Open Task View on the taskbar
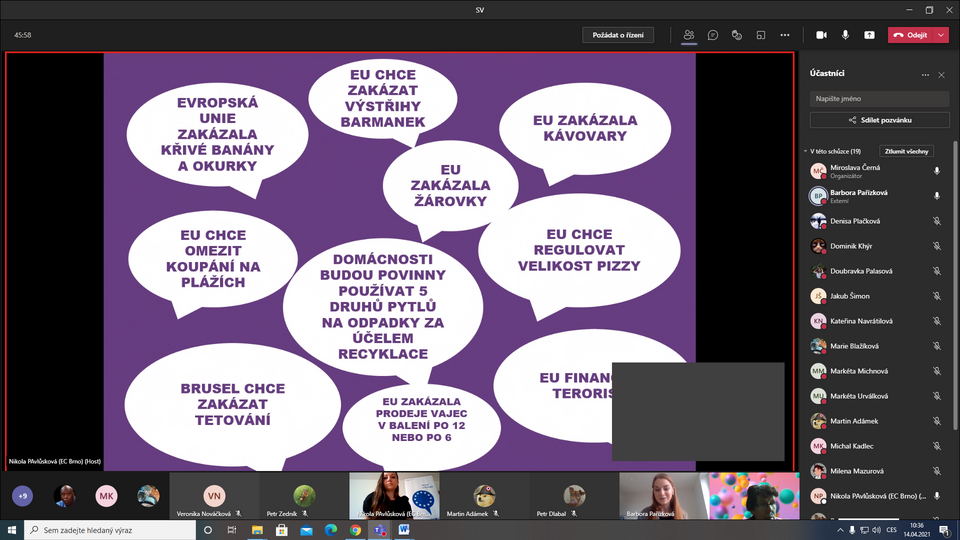This screenshot has height=540, width=960. tap(231, 530)
